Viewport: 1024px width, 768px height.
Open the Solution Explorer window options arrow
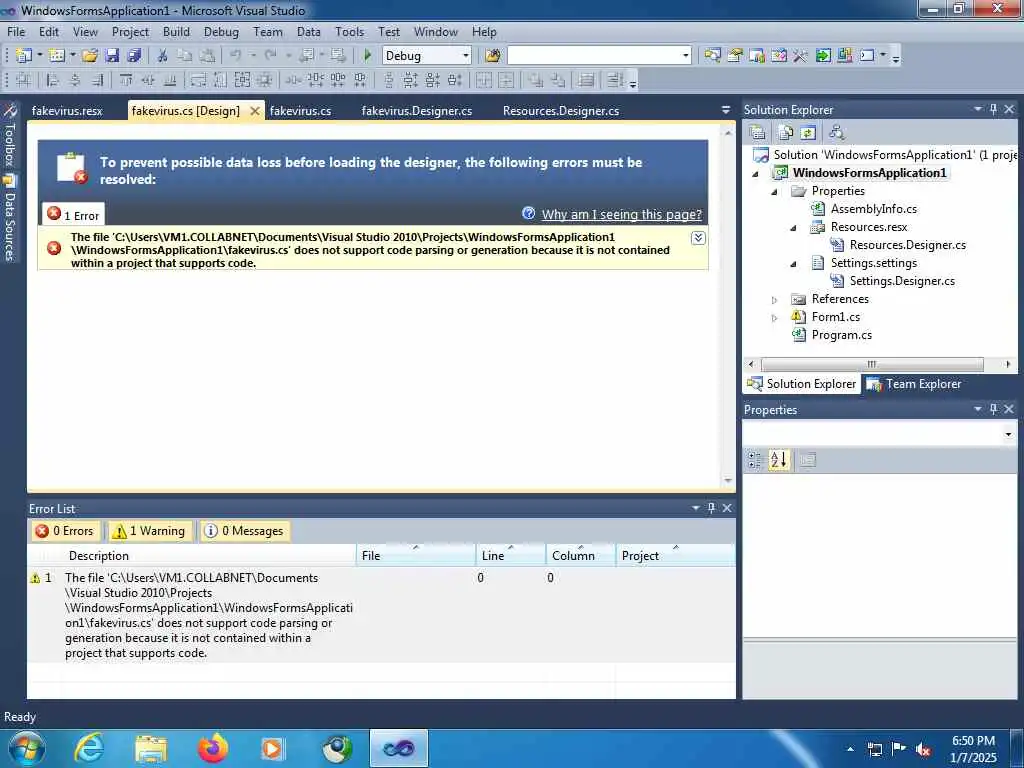pyautogui.click(x=978, y=109)
